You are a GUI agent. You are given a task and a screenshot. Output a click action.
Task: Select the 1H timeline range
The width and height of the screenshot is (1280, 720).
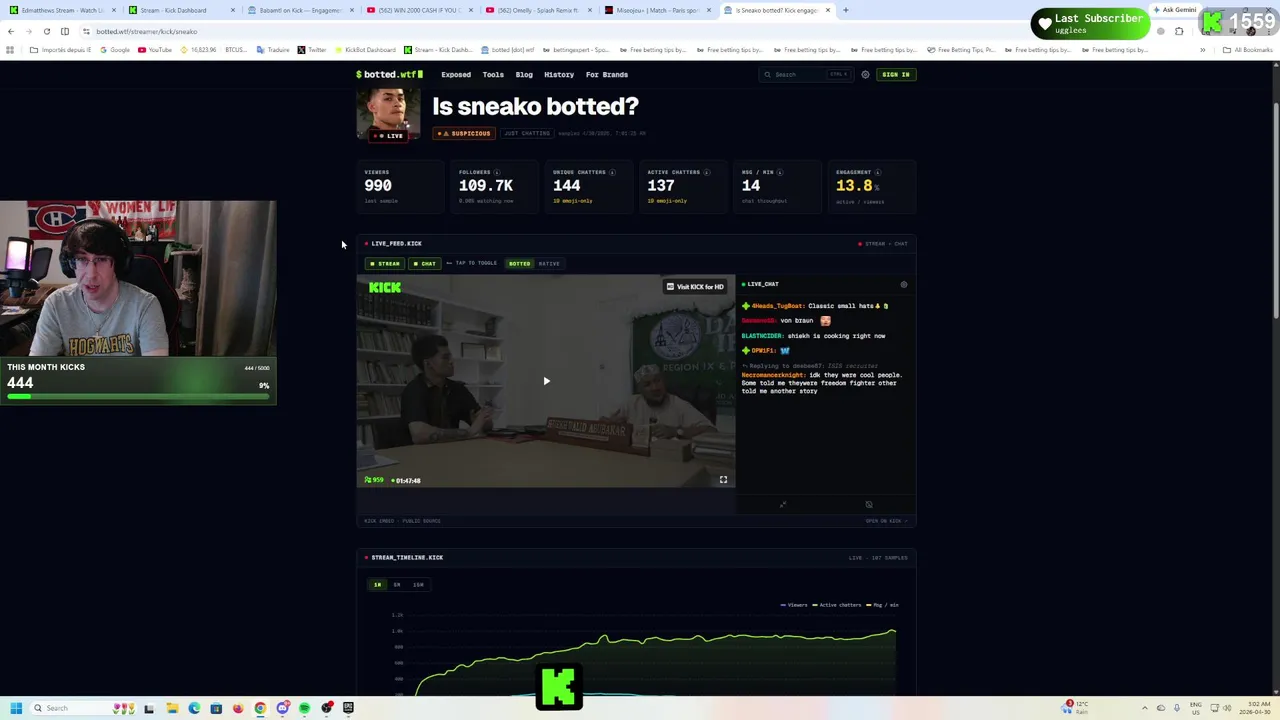click(377, 584)
